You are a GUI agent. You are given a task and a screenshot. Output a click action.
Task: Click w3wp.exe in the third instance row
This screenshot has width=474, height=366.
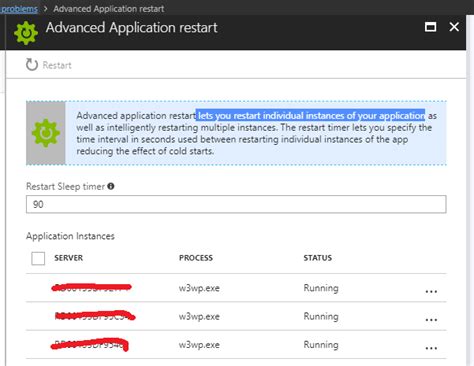[x=199, y=345]
